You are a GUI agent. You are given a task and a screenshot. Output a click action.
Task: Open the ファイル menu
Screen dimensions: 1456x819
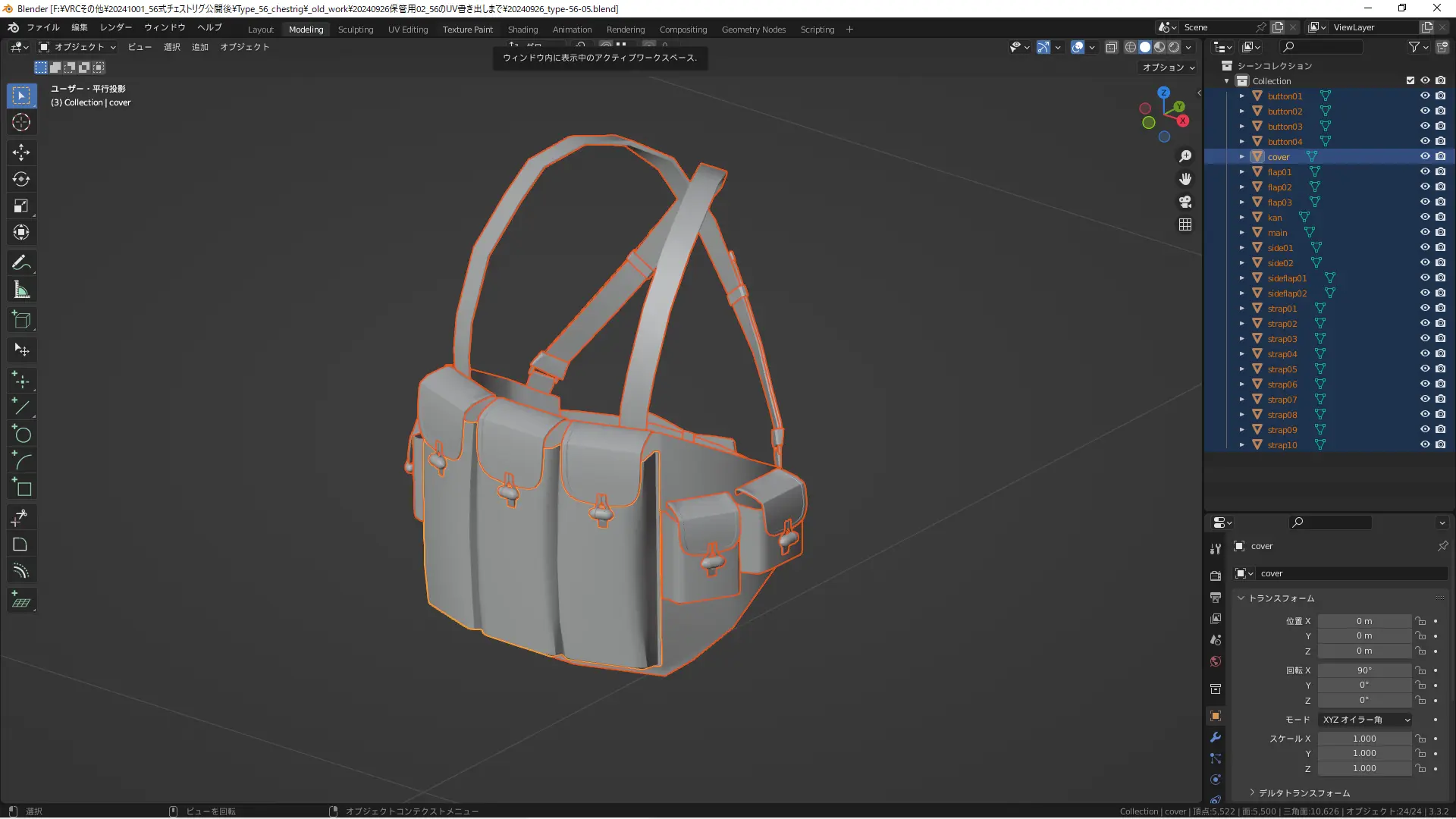[x=42, y=27]
